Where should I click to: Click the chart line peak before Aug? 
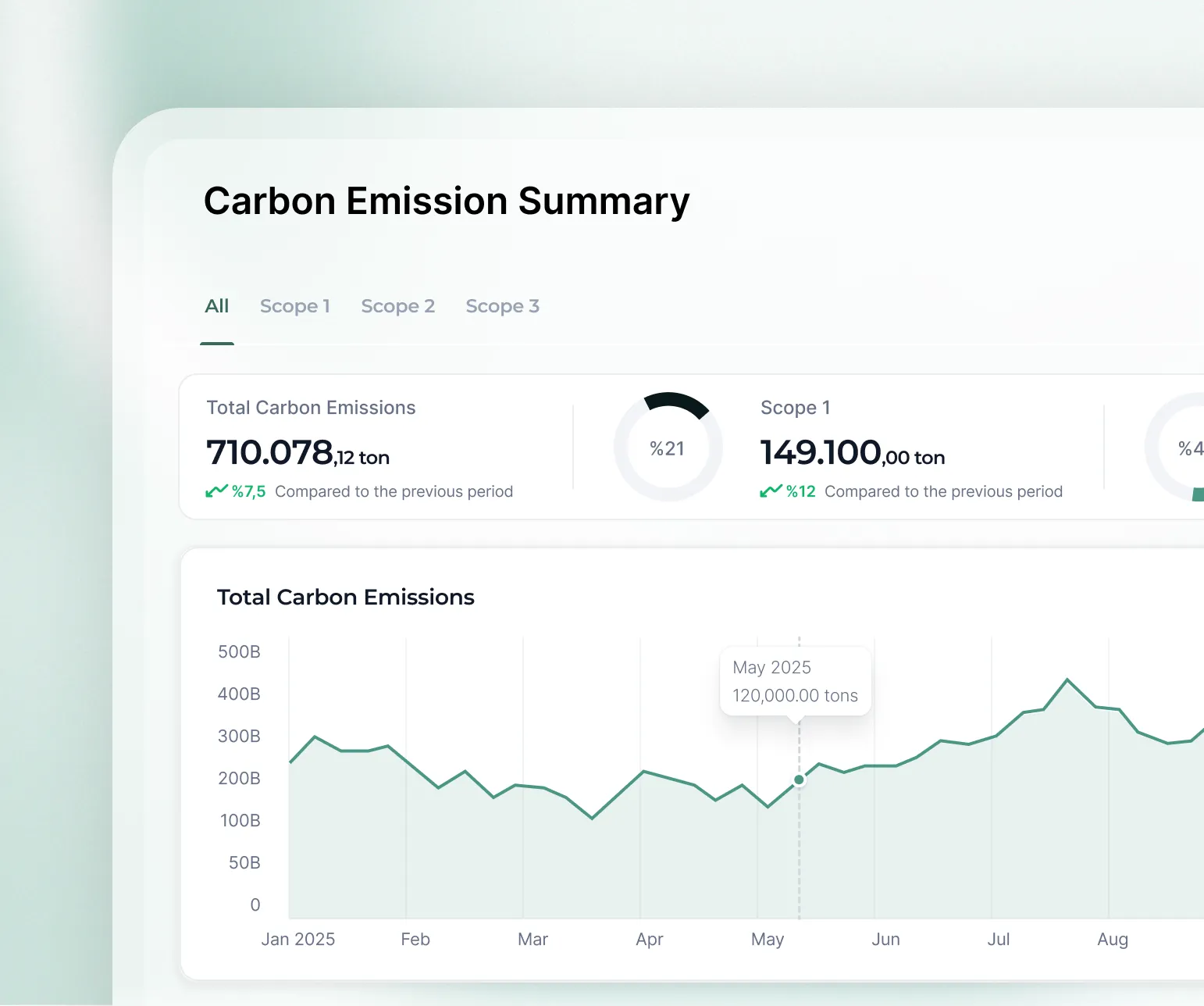(1067, 680)
